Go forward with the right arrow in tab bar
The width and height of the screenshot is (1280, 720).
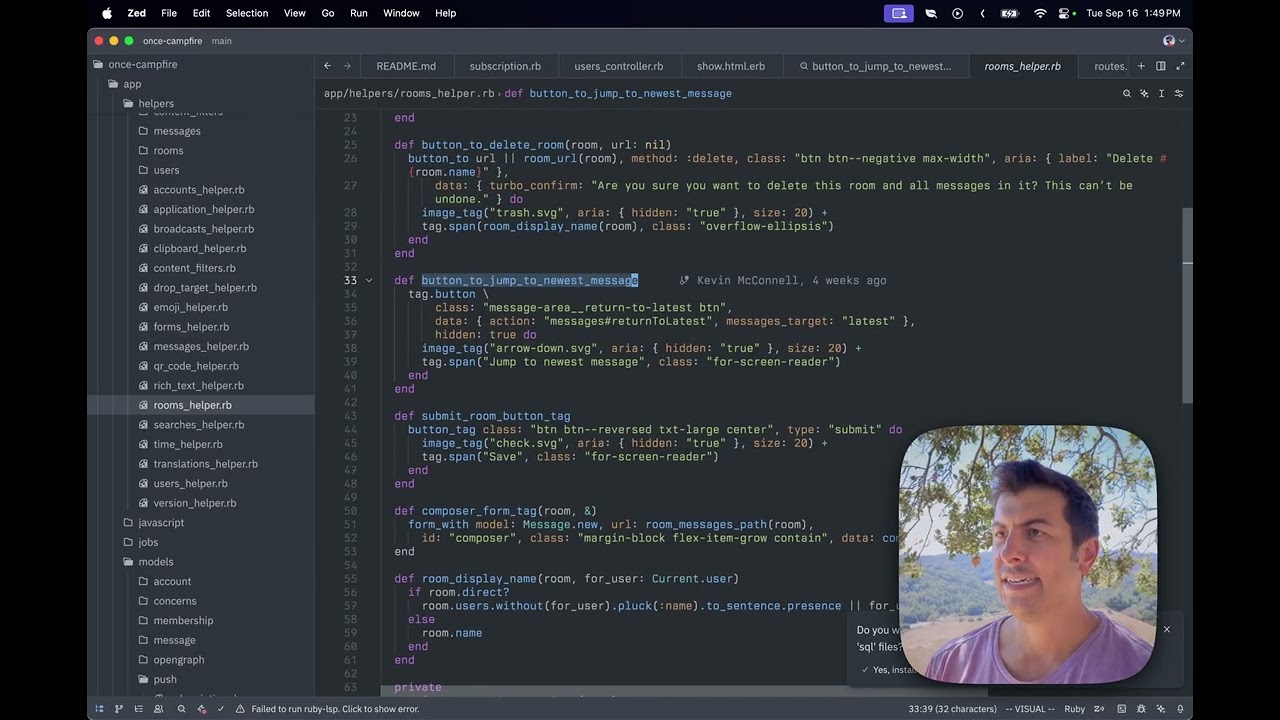(x=347, y=66)
